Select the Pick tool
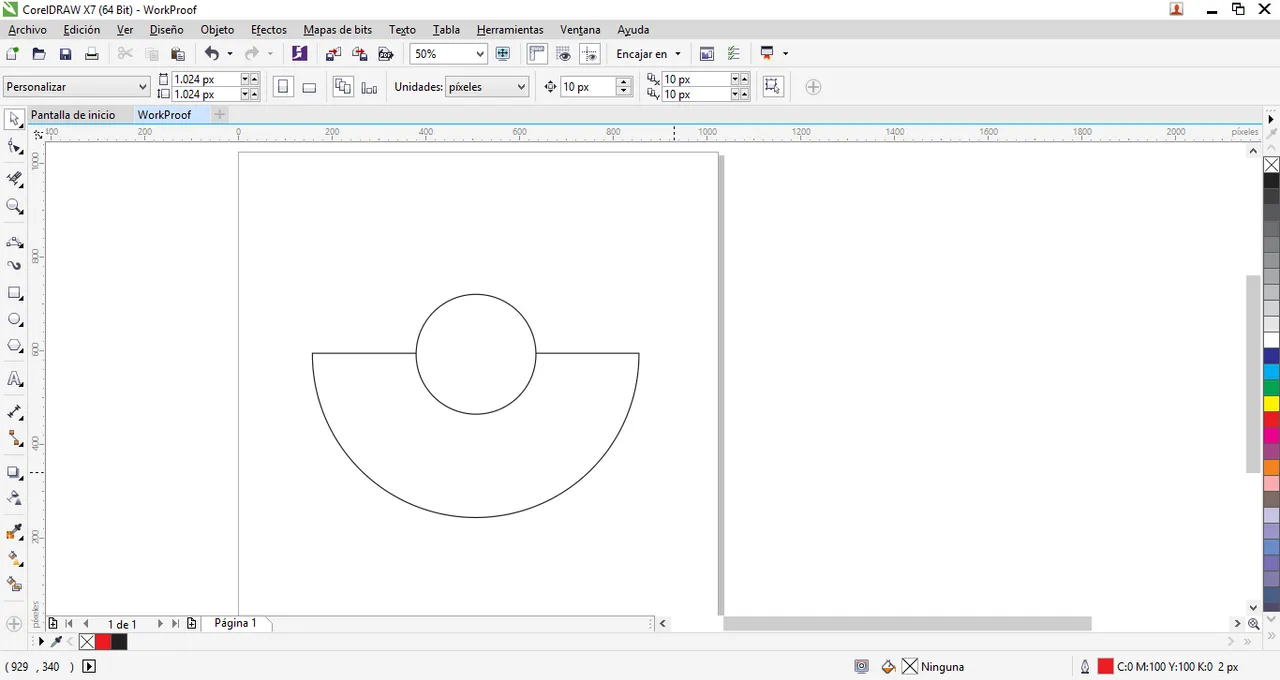 click(14, 120)
